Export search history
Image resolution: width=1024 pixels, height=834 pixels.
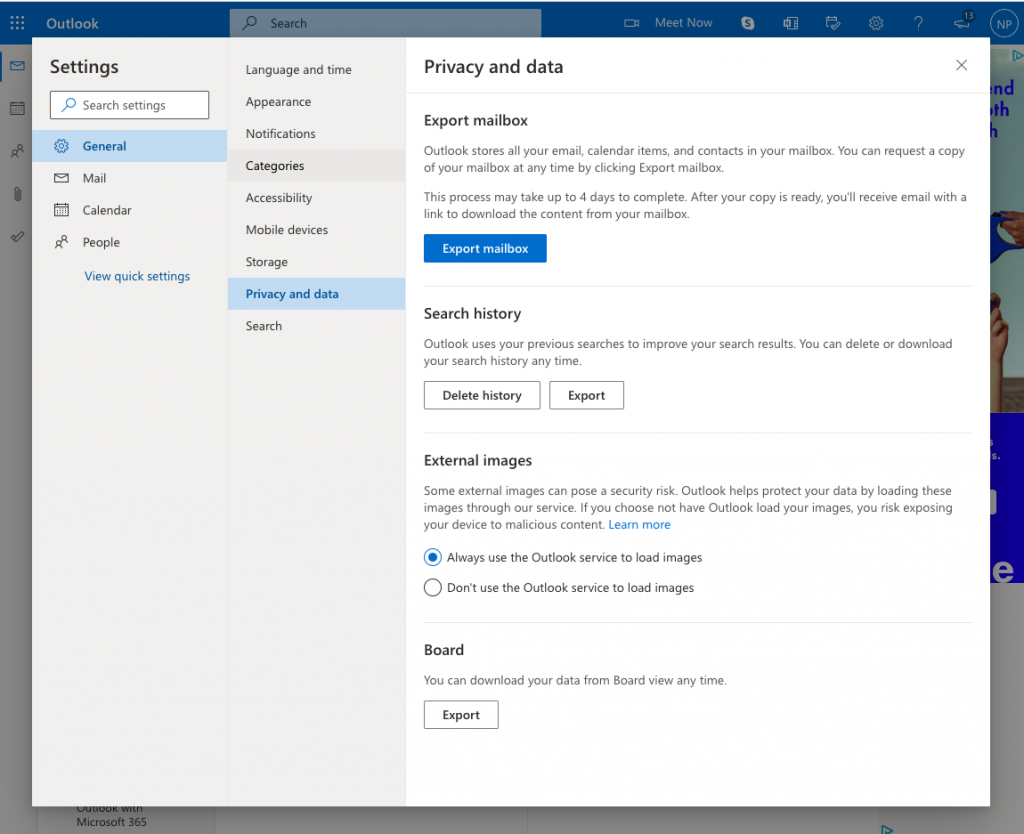point(586,395)
